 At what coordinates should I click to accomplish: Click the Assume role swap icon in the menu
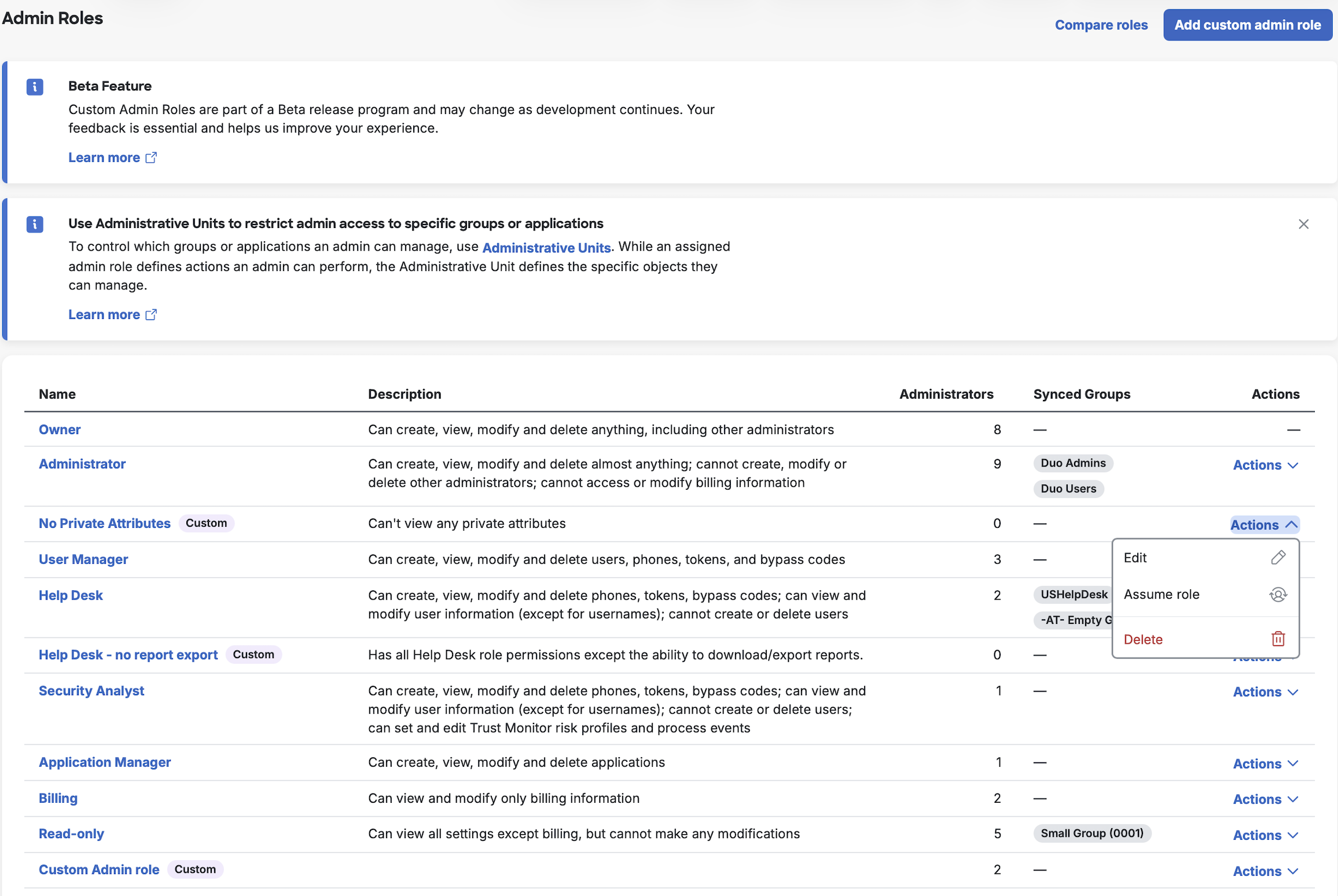(1278, 594)
